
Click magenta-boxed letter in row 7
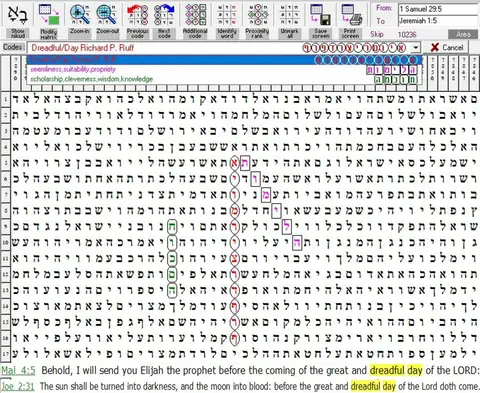266,195
